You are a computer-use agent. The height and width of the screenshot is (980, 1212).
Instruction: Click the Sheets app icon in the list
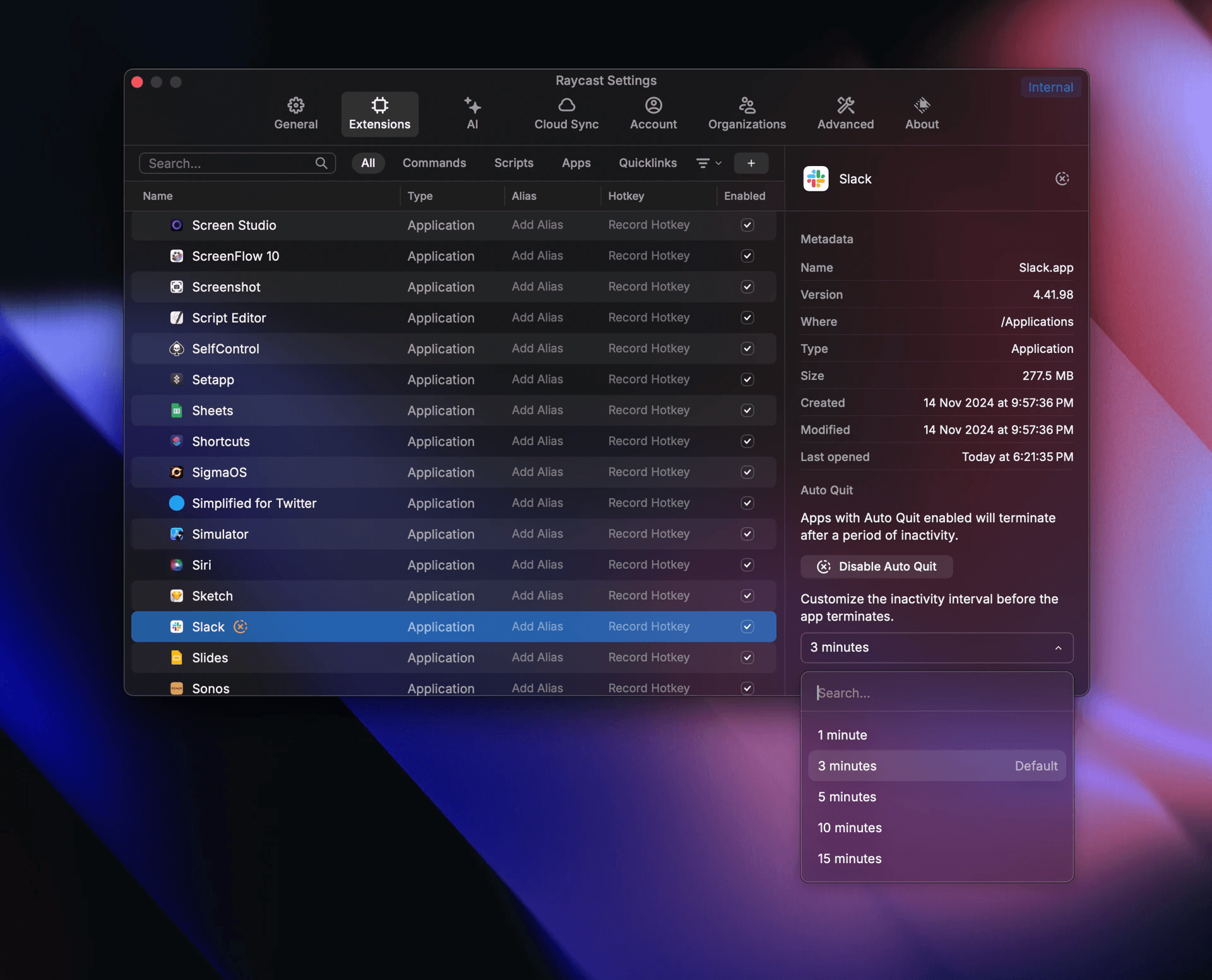(176, 410)
